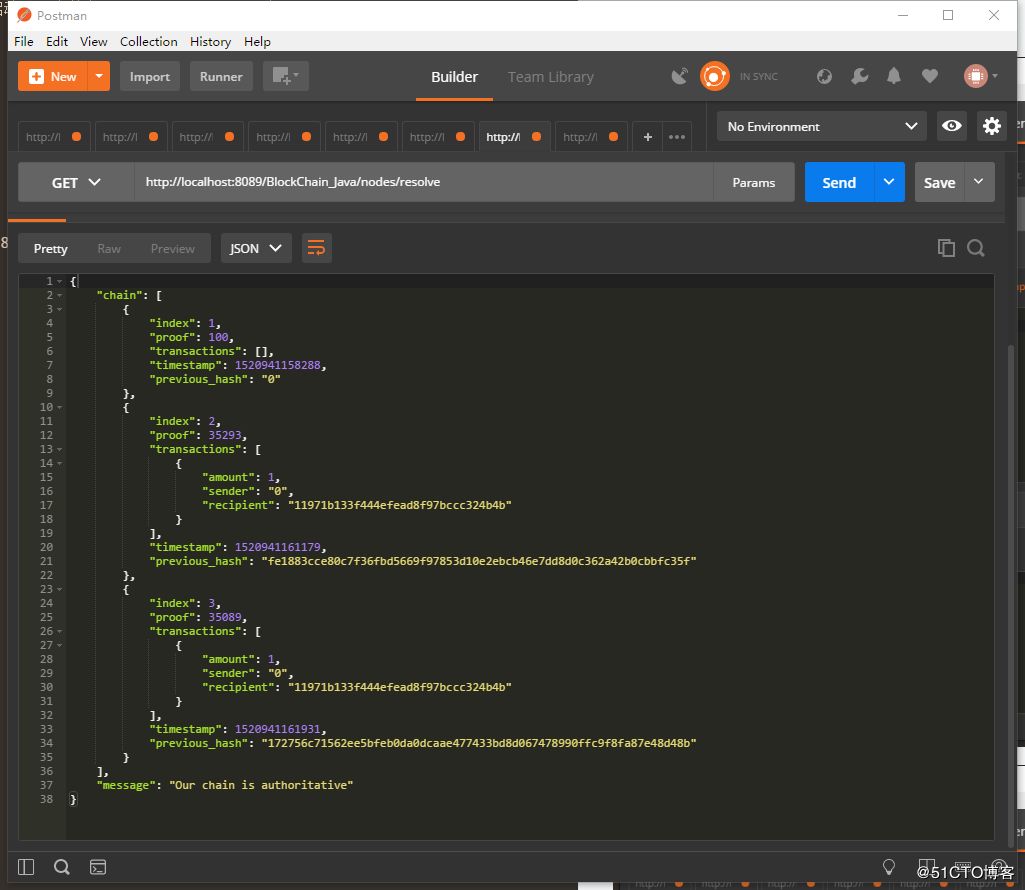This screenshot has width=1025, height=890.
Task: Open the GET method dropdown
Action: click(x=76, y=183)
